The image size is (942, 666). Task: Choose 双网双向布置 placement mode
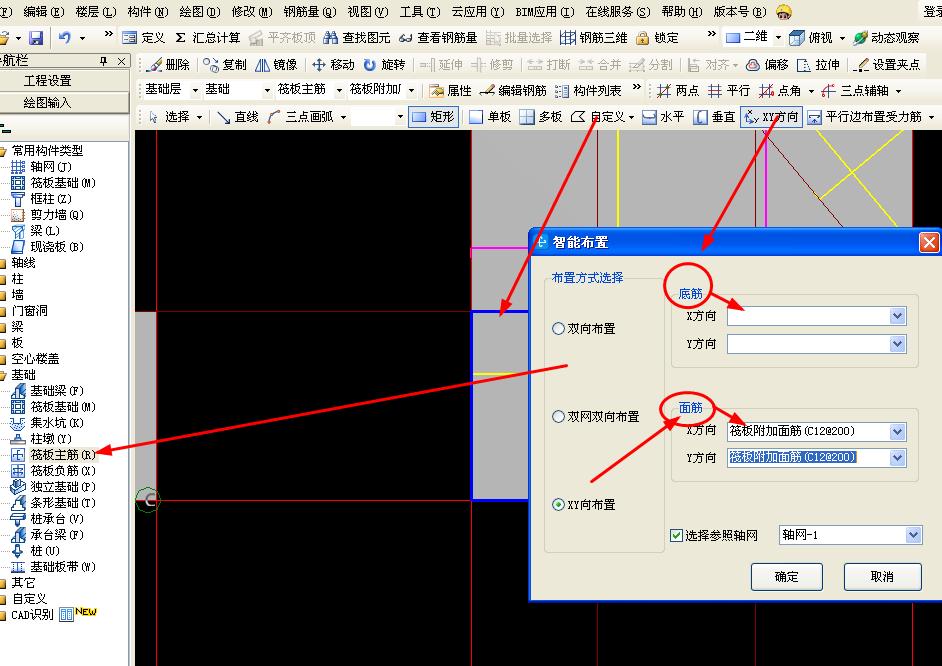(558, 418)
